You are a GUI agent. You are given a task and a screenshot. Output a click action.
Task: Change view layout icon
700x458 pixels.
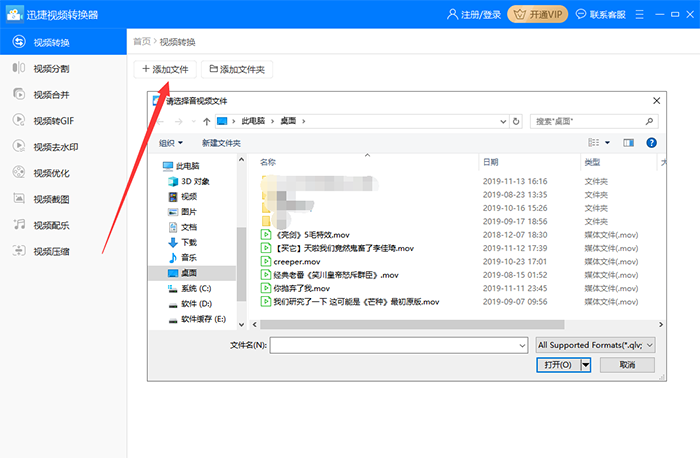click(x=594, y=142)
